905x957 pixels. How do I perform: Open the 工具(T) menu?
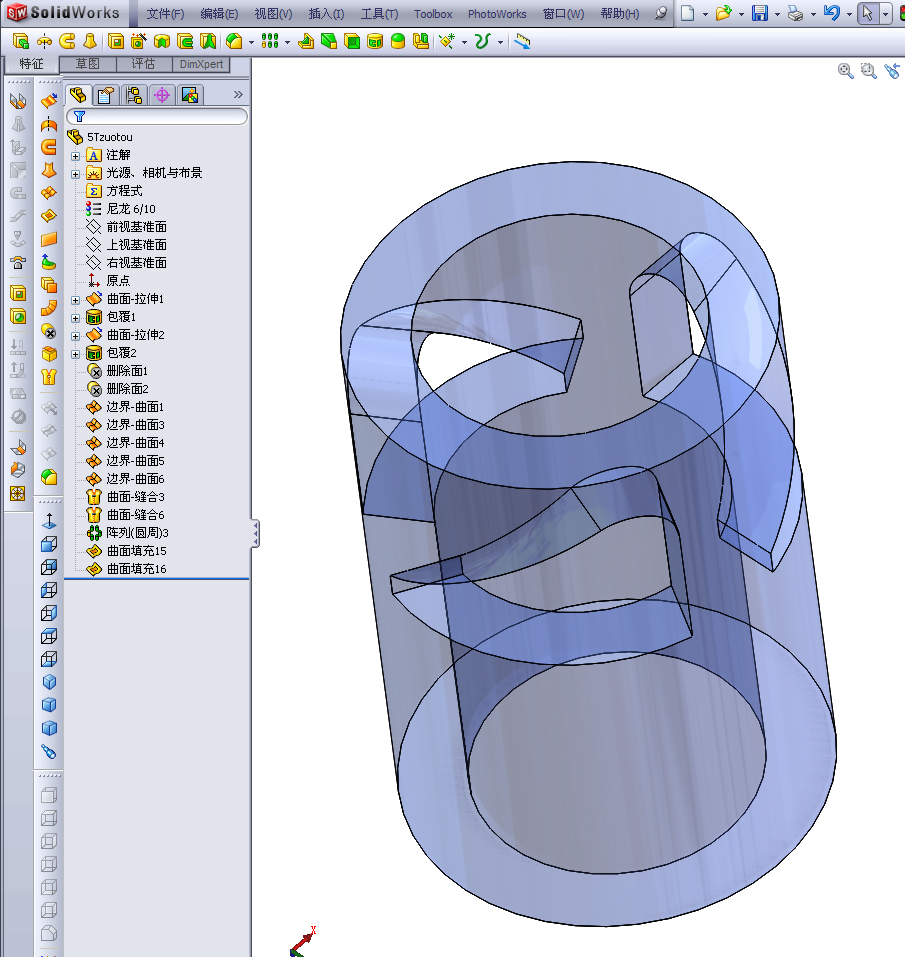click(x=380, y=13)
